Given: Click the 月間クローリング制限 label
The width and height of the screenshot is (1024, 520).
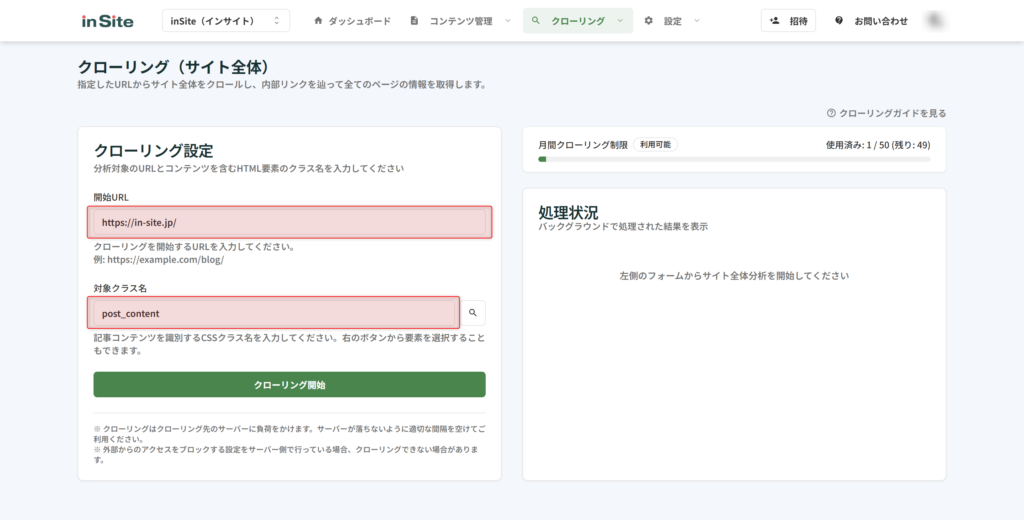Looking at the screenshot, I should coord(583,145).
